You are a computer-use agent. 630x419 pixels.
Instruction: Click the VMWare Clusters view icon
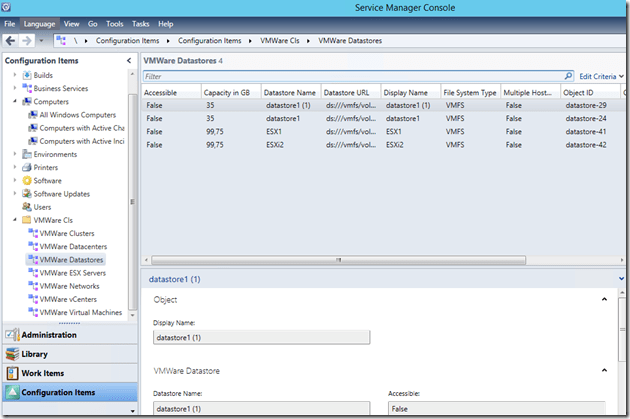tap(34, 233)
